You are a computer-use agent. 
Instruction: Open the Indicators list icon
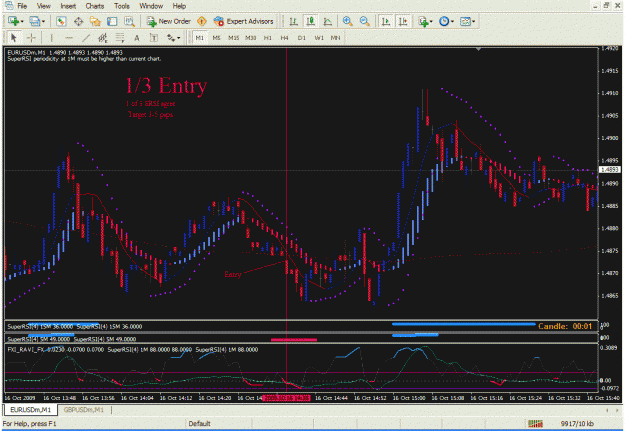point(423,22)
